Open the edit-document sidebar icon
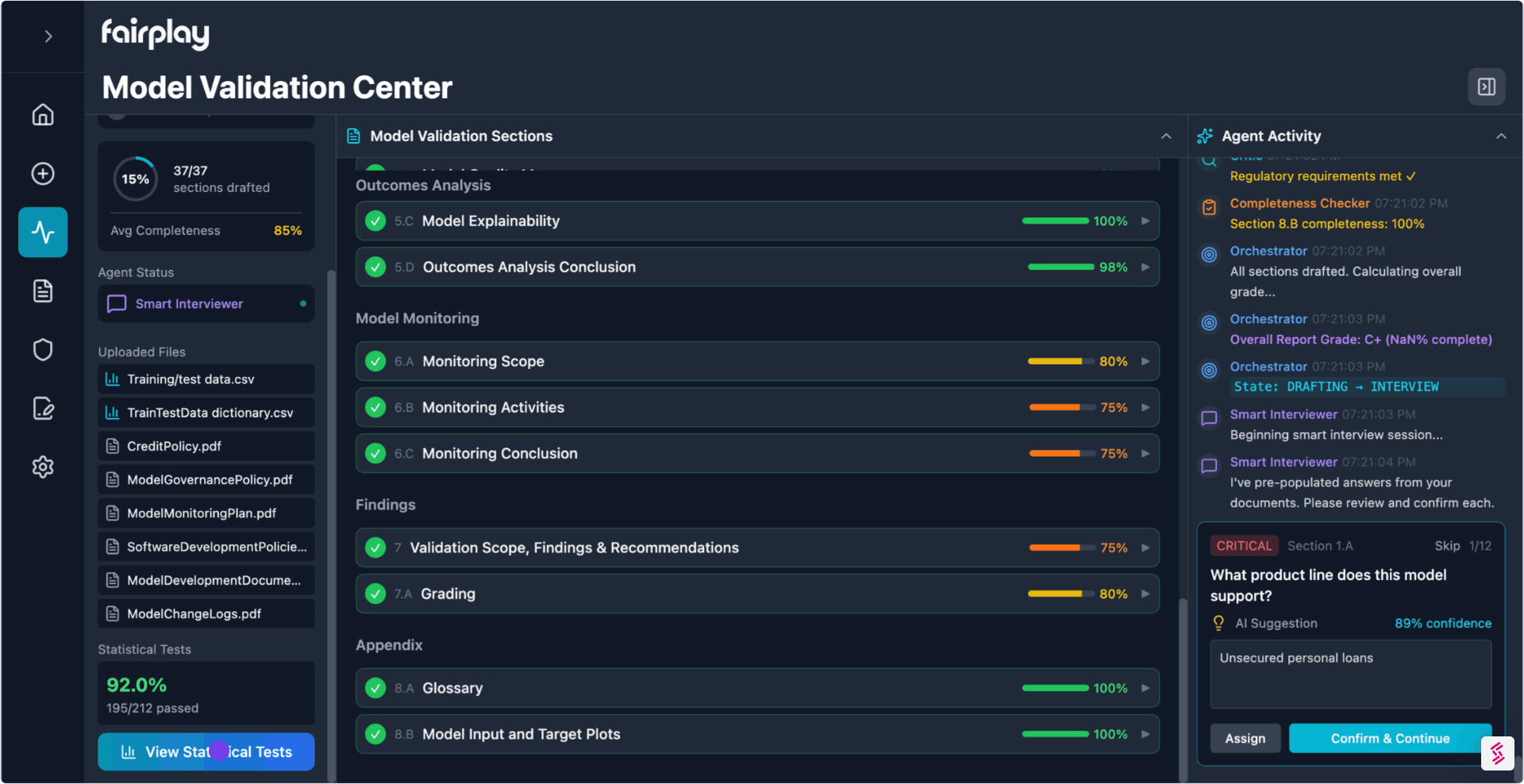This screenshot has height=784, width=1524. [43, 409]
